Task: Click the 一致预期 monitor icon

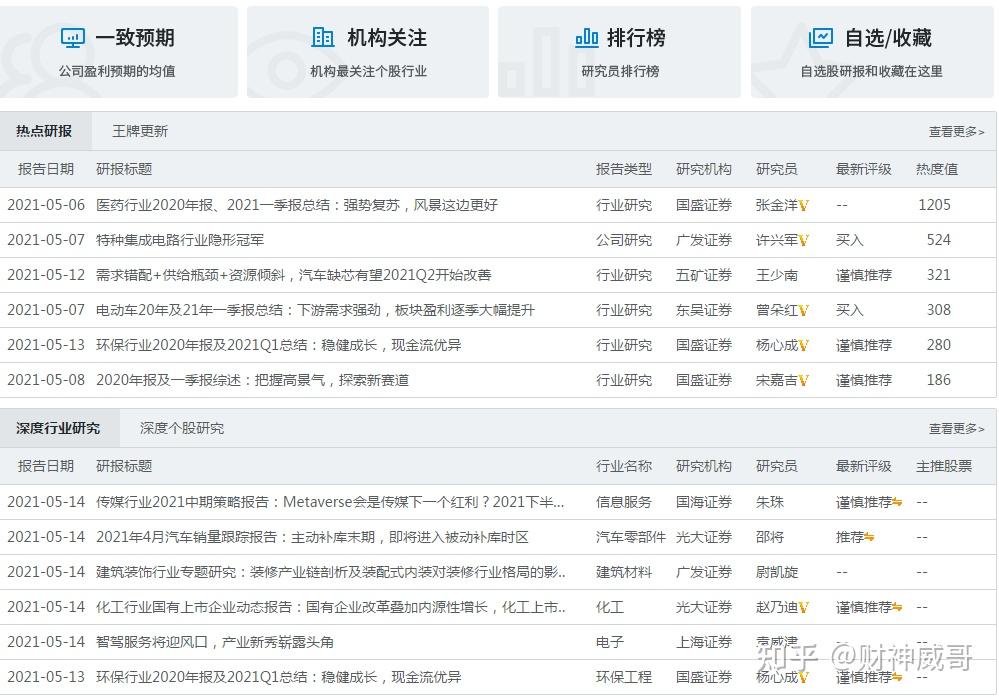Action: coord(73,38)
